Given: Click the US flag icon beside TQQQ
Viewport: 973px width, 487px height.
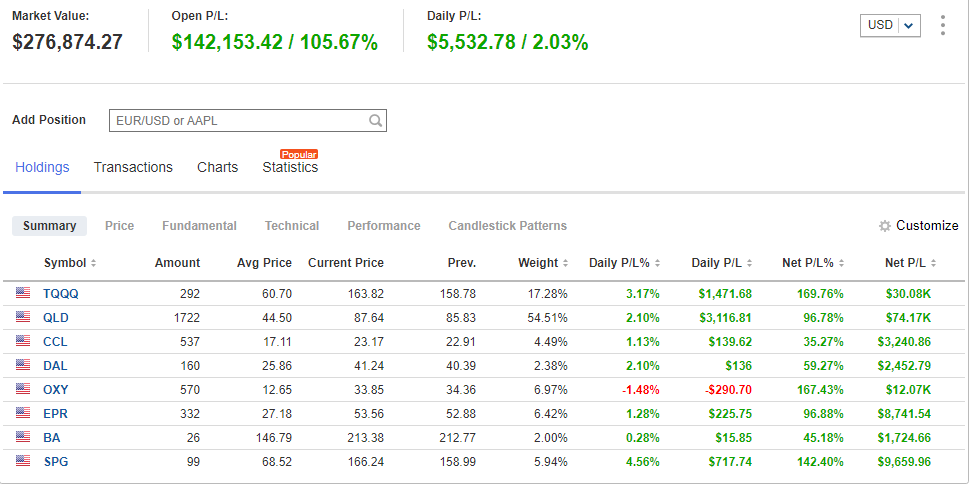Looking at the screenshot, I should 23,293.
